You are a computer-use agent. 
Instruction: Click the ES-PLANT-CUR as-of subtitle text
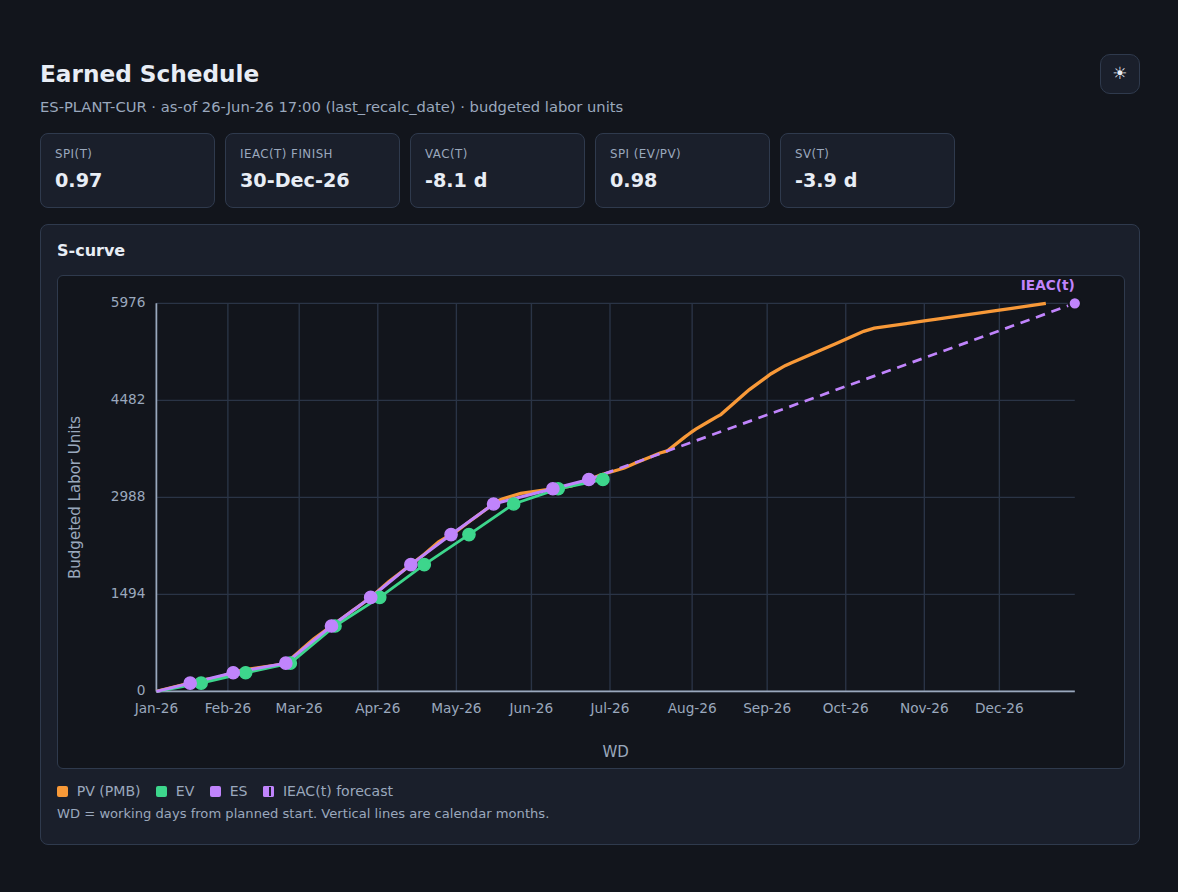point(331,107)
